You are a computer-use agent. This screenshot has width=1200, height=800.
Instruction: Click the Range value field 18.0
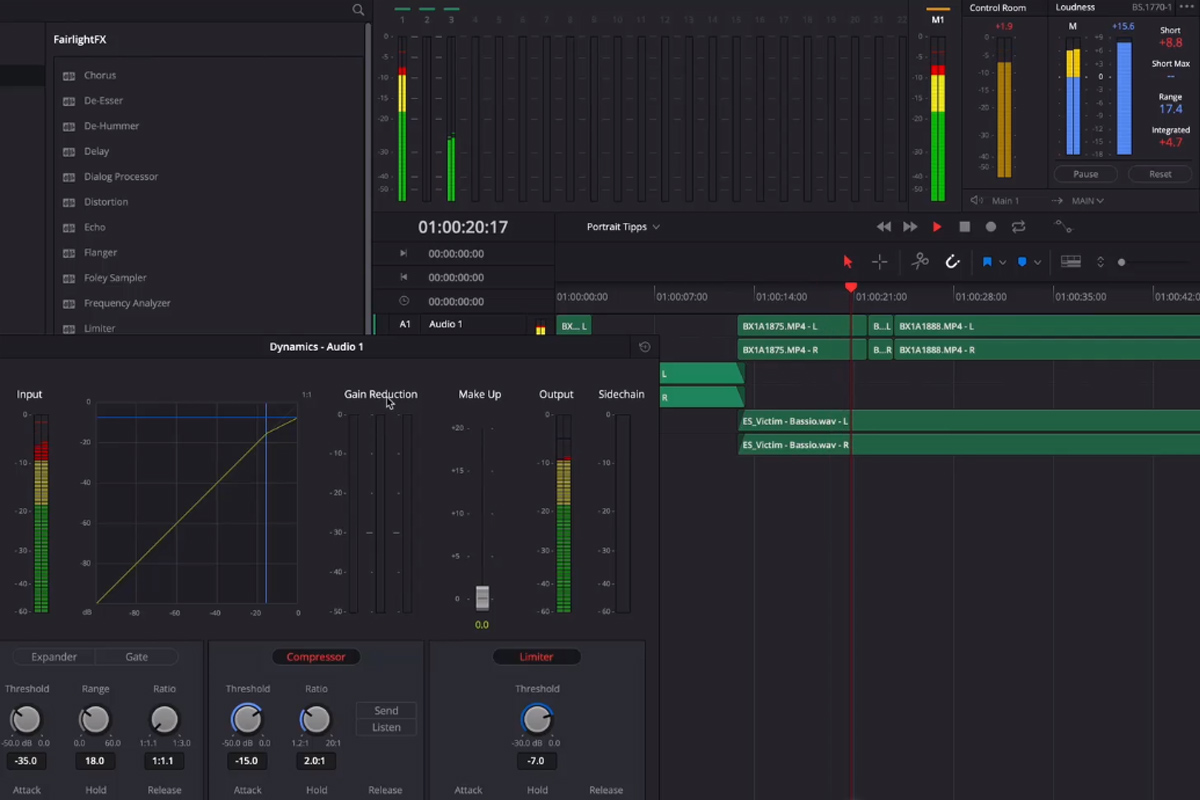click(94, 761)
